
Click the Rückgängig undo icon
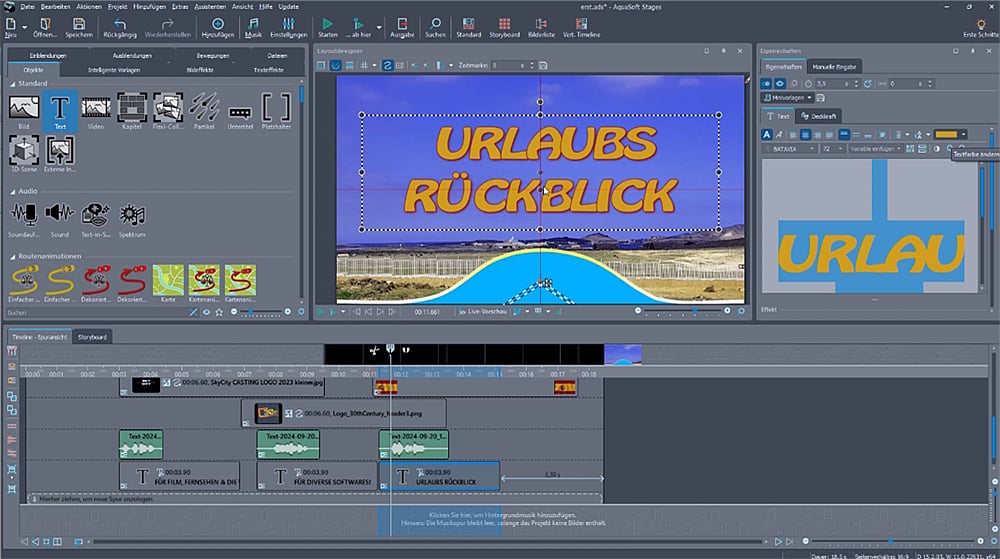coord(120,23)
